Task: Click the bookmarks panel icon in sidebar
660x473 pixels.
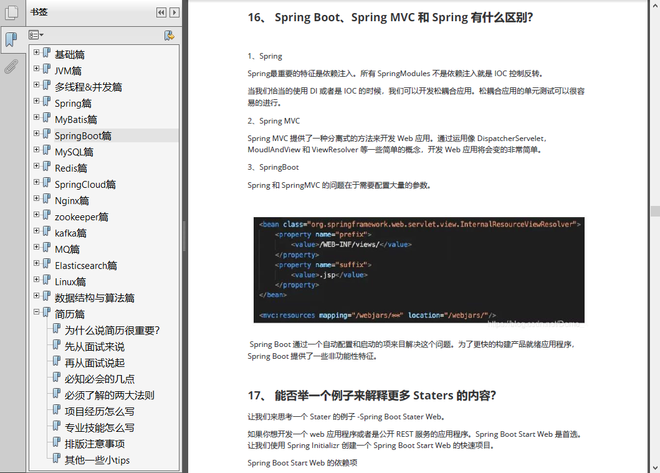Action: (11, 40)
